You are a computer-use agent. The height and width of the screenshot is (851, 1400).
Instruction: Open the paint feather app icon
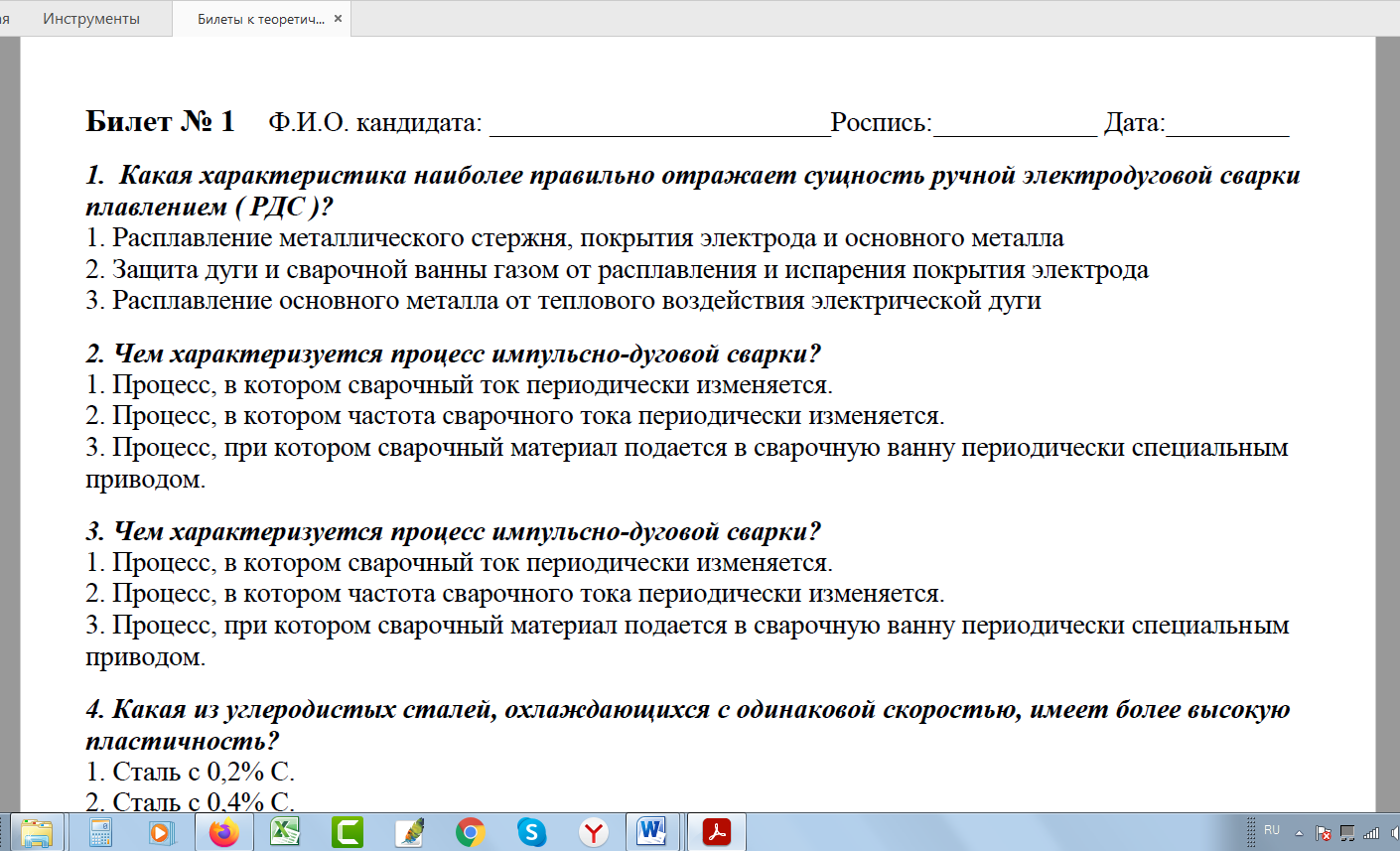[x=409, y=832]
